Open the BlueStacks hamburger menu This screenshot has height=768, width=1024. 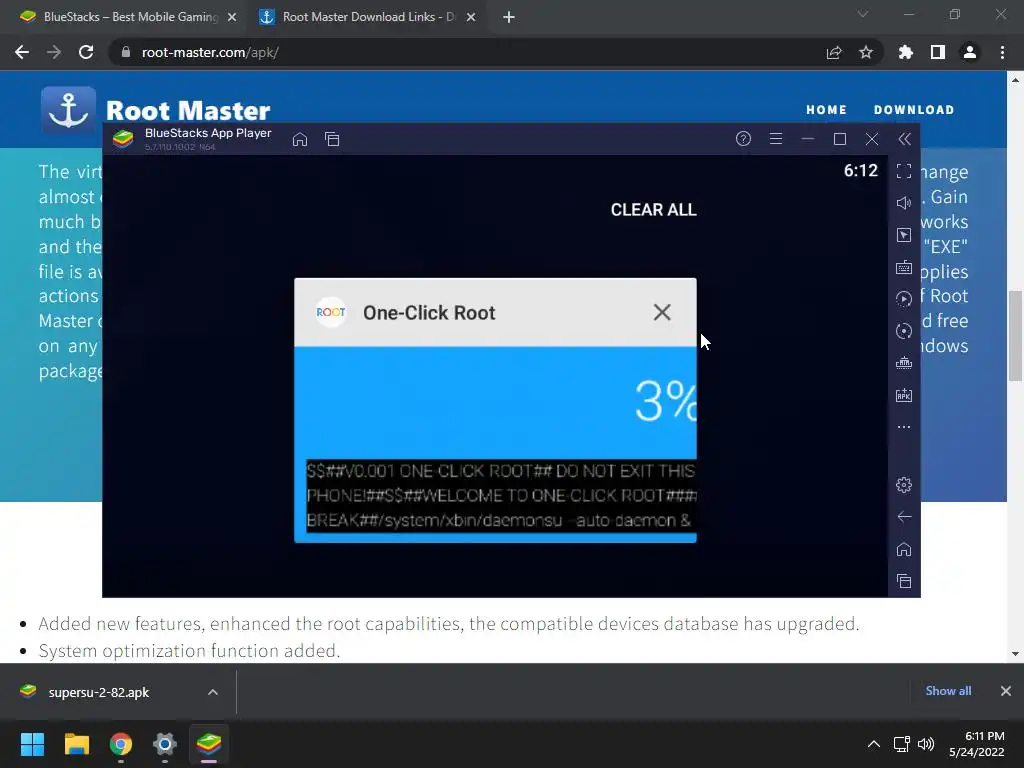pyautogui.click(x=776, y=138)
